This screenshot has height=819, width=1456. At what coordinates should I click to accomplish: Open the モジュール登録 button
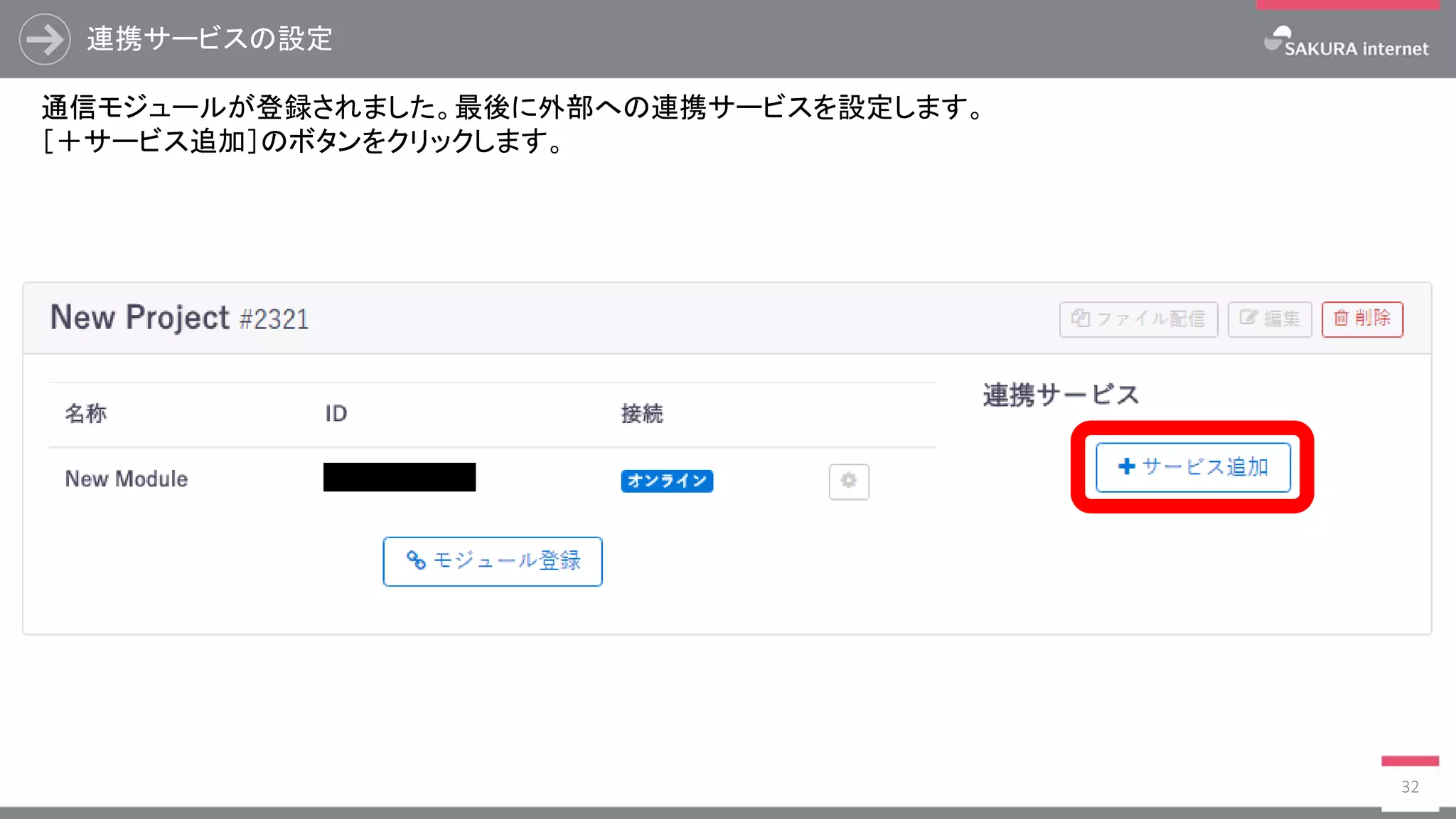[493, 561]
